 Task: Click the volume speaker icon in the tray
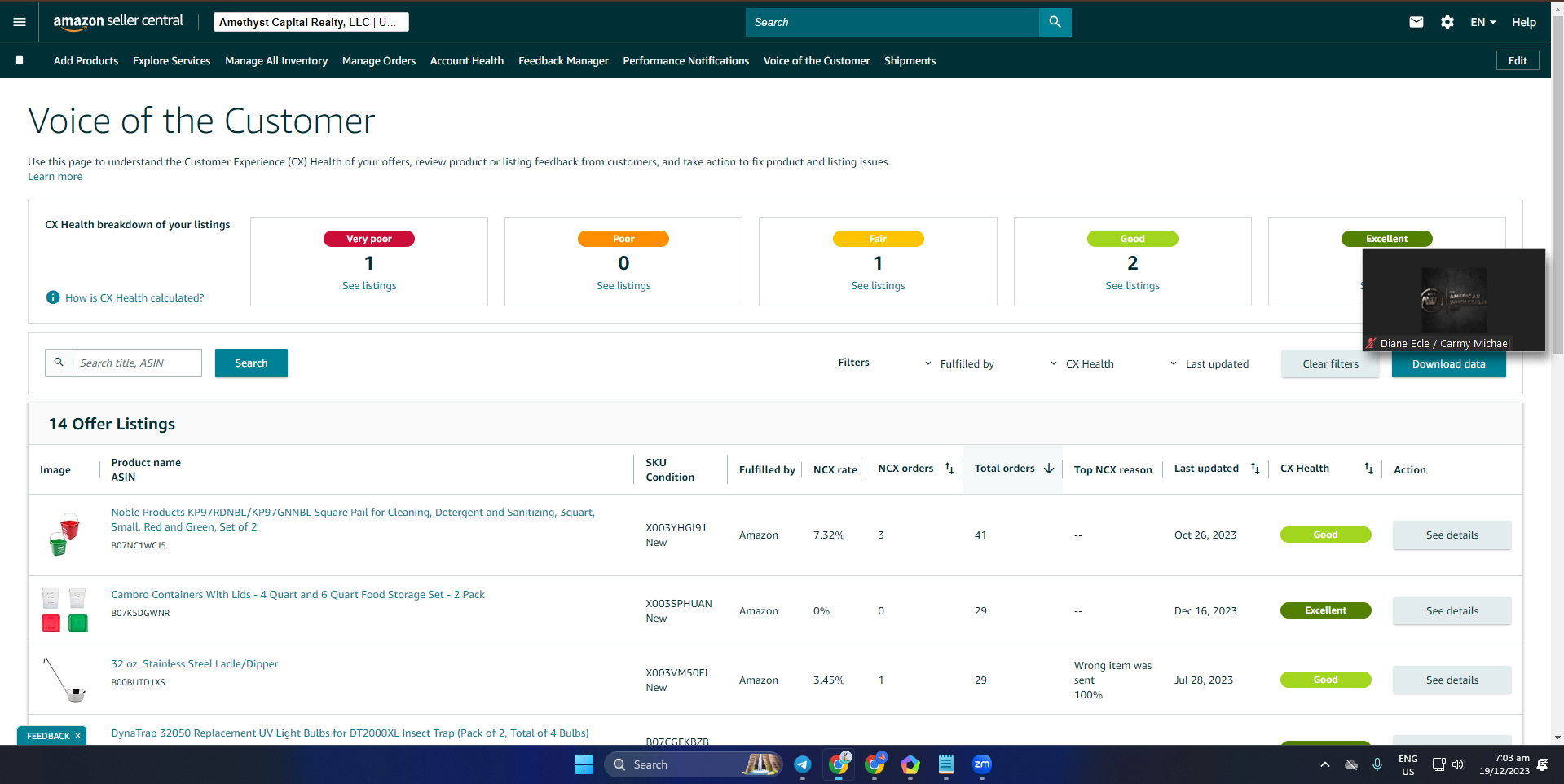point(1458,764)
